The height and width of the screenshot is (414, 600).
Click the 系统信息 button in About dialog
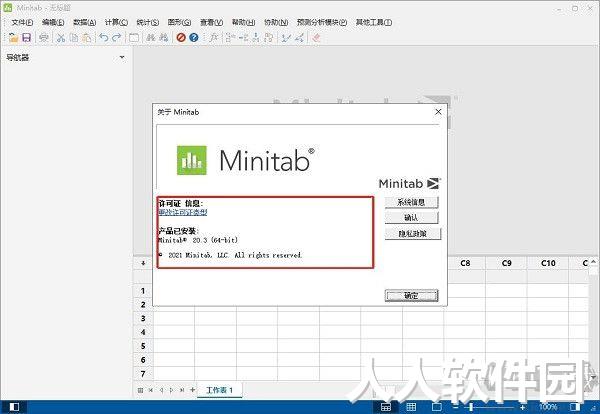411,202
